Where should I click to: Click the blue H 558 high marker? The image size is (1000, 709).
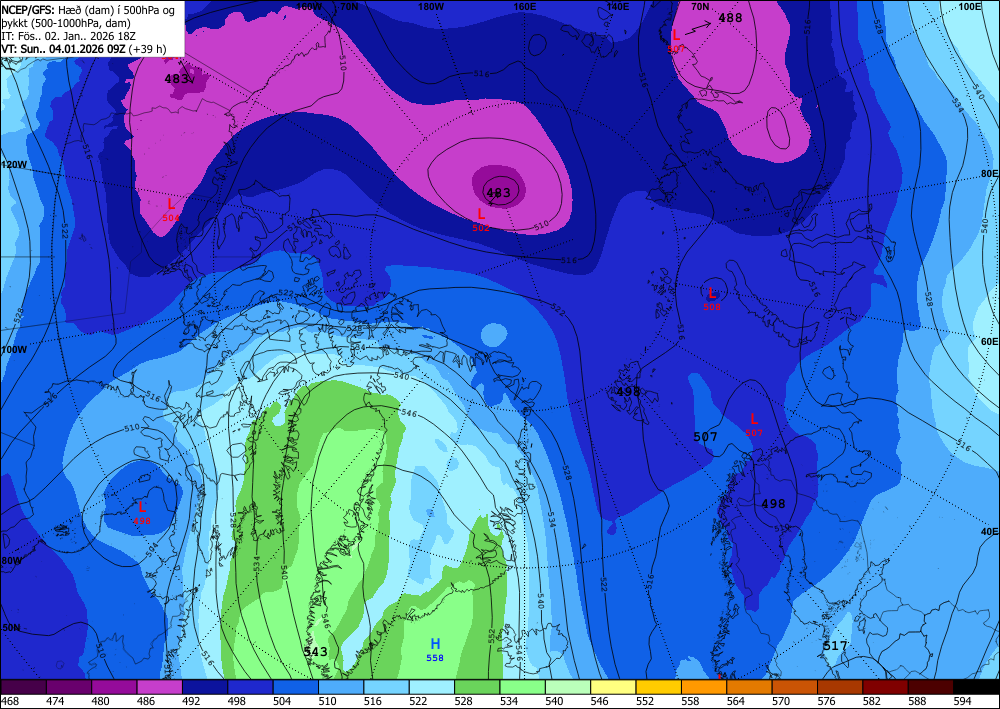(x=435, y=650)
